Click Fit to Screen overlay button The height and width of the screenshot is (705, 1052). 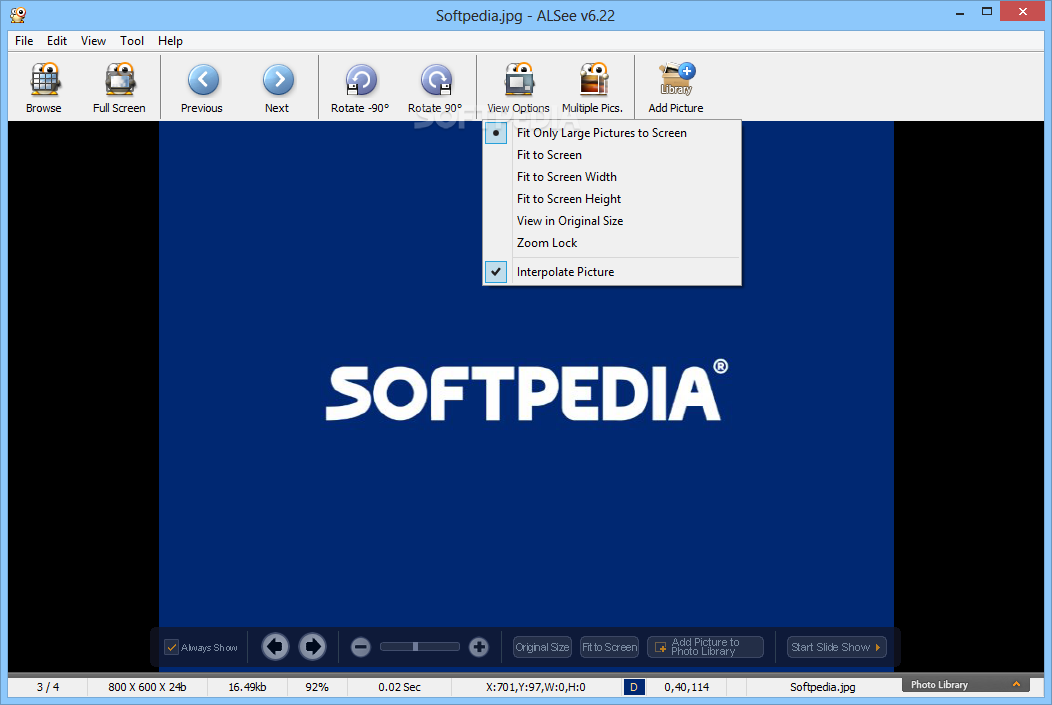(609, 647)
